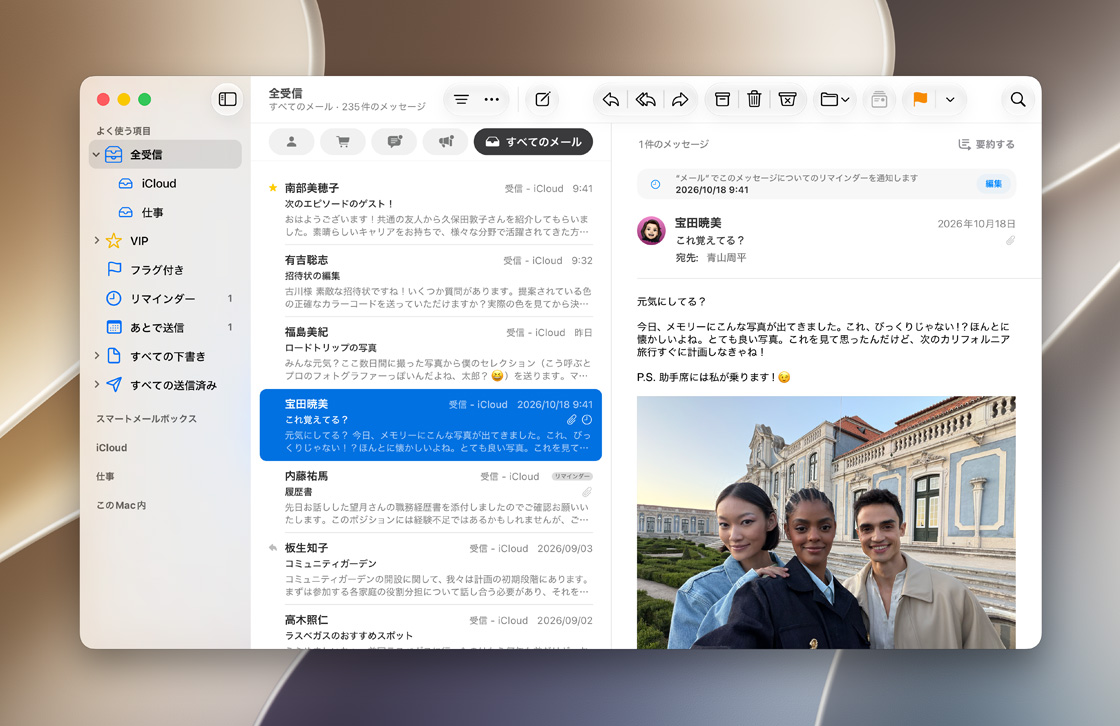Click the recipient 青山周平
This screenshot has height=726, width=1120.
[726, 258]
